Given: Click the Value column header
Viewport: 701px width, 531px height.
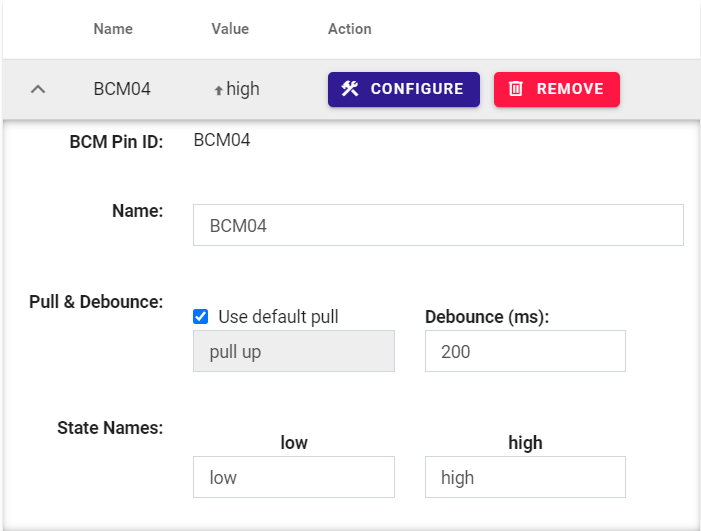Looking at the screenshot, I should click(230, 29).
